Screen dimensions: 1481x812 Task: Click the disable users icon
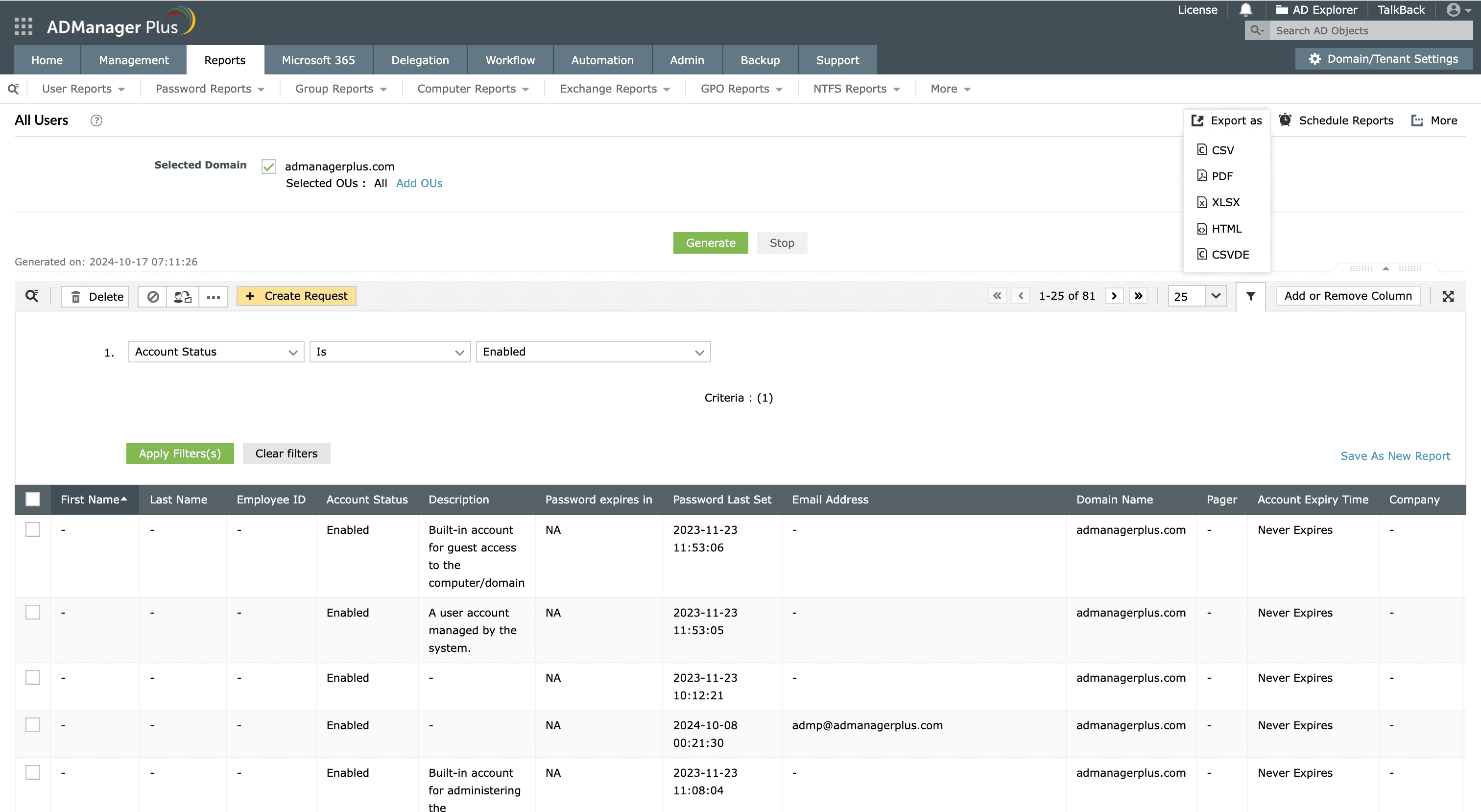click(153, 297)
